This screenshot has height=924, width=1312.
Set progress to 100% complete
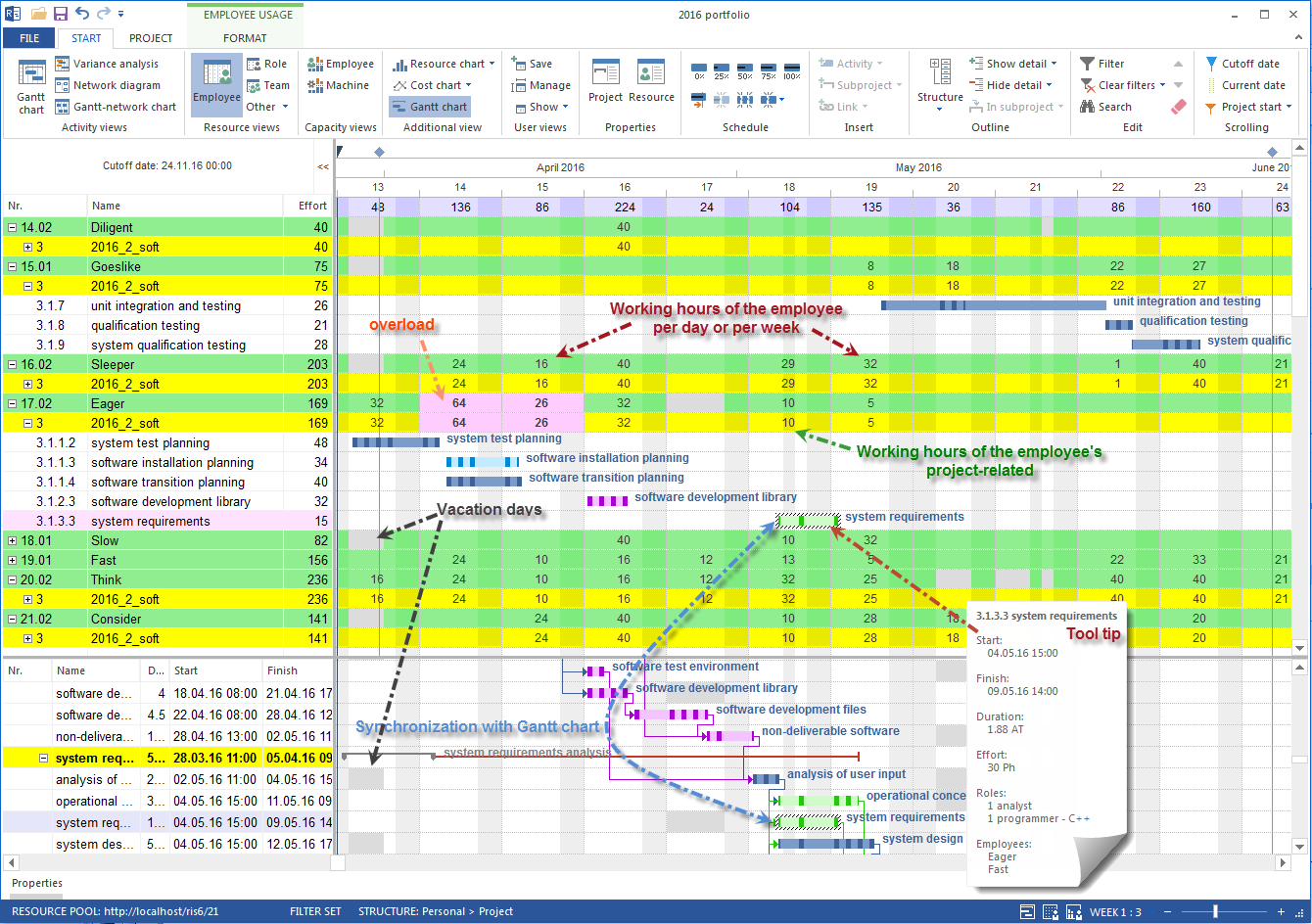(x=792, y=71)
